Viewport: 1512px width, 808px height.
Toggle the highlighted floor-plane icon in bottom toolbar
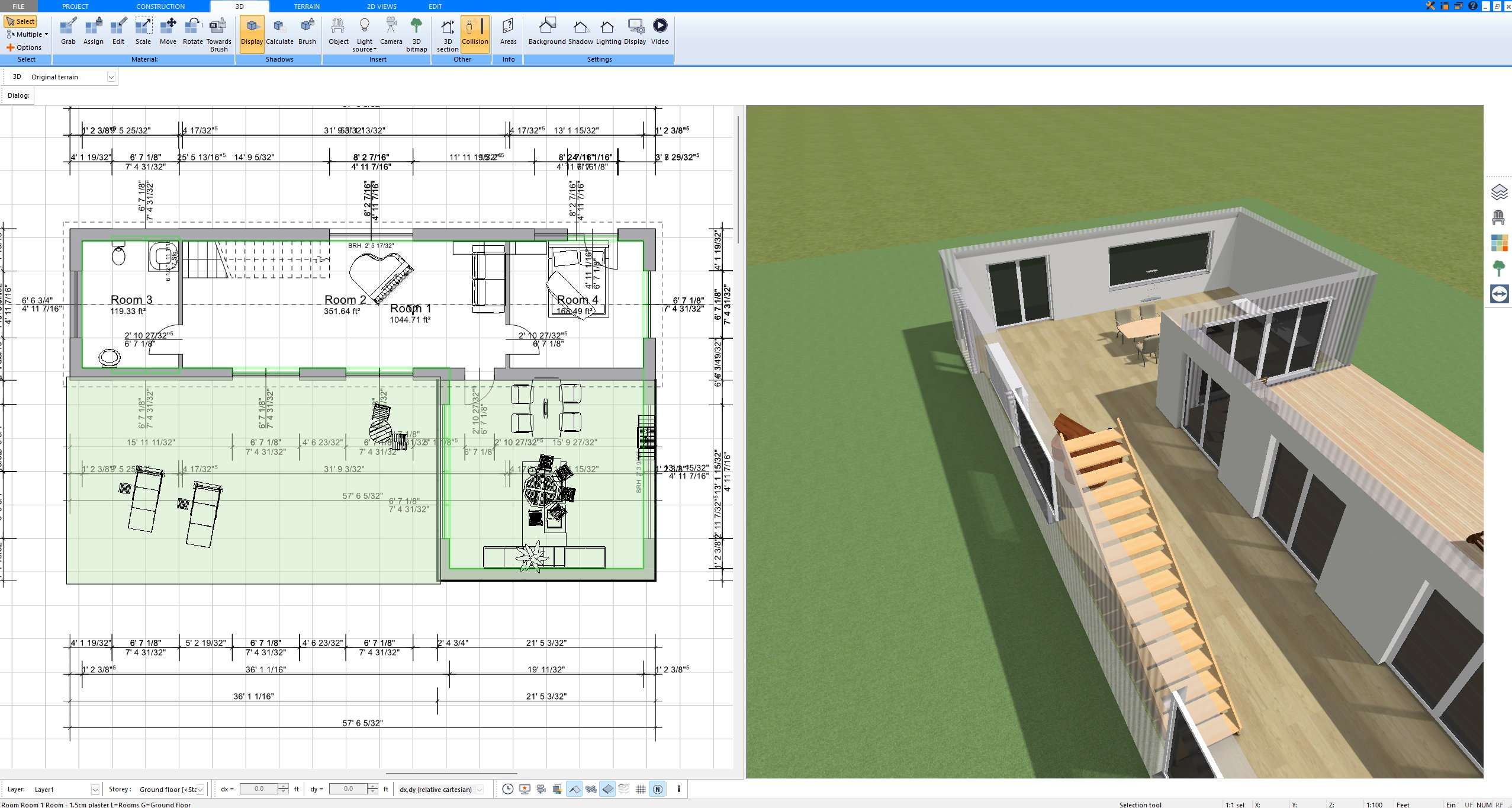pyautogui.click(x=607, y=789)
